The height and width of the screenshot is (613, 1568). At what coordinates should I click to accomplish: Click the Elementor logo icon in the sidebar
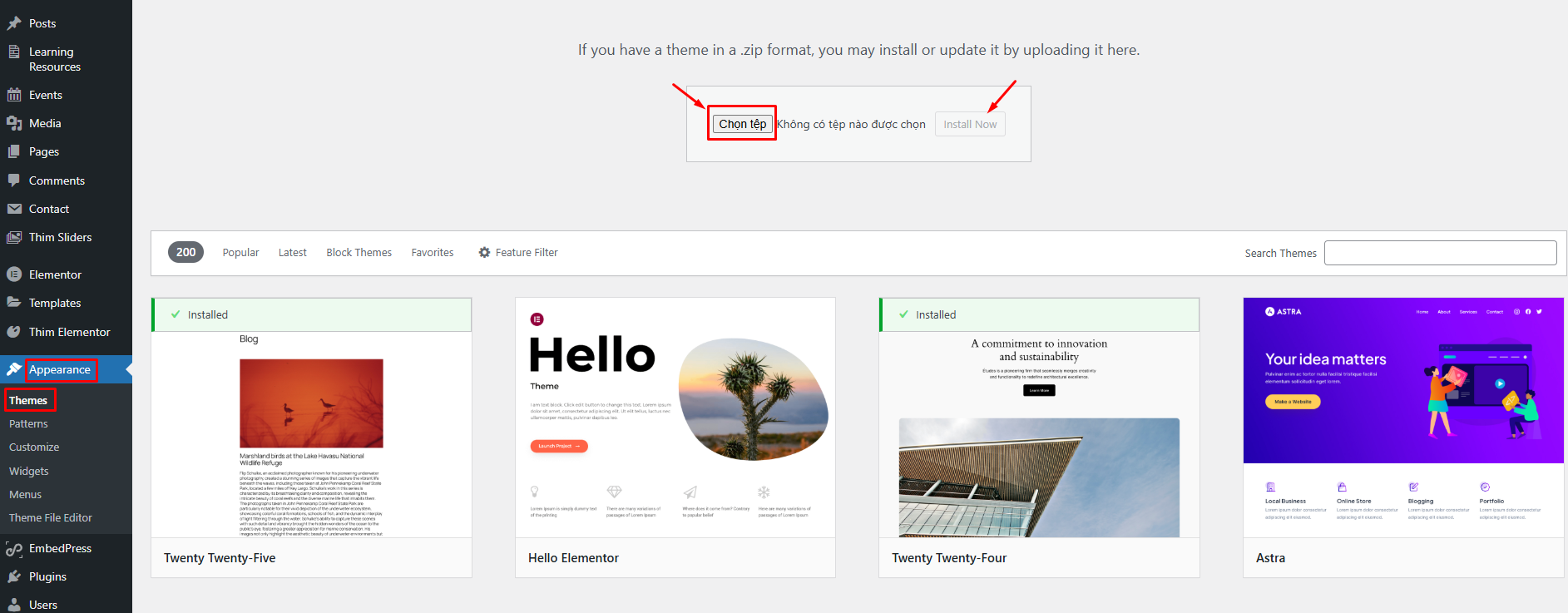click(14, 274)
